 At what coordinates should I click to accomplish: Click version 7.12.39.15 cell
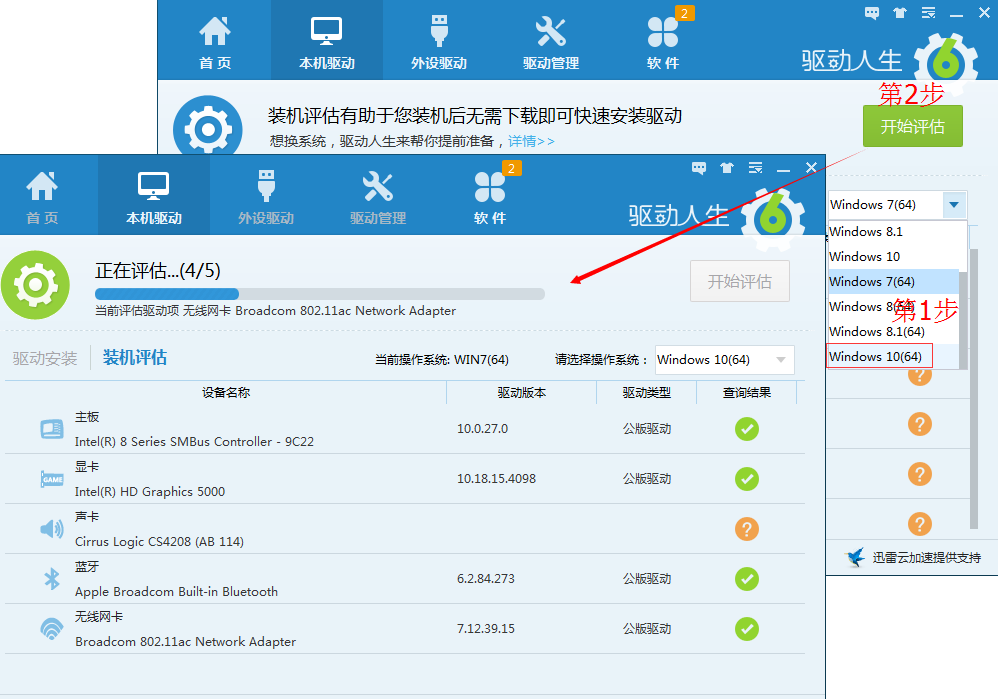(486, 629)
